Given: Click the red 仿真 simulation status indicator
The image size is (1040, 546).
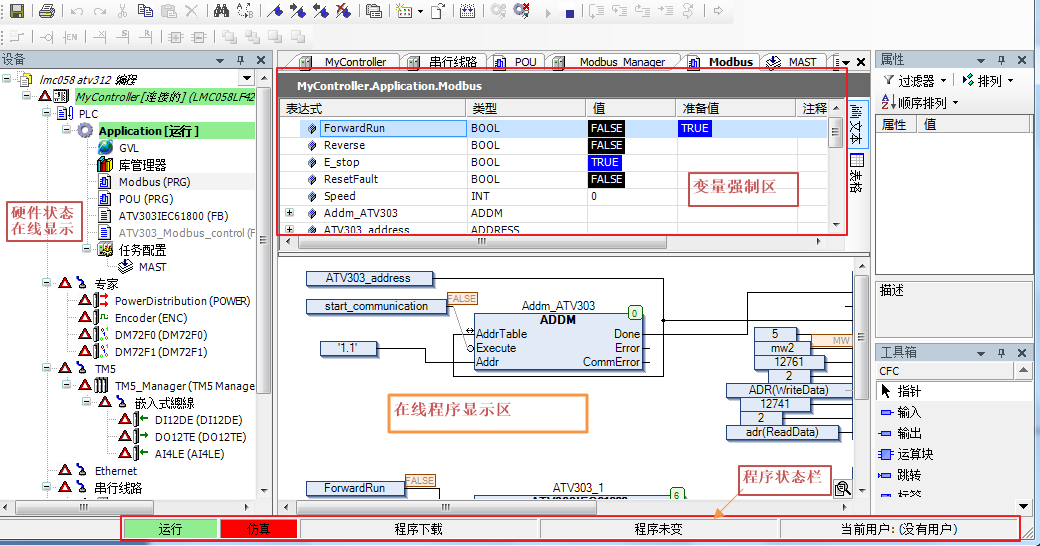Looking at the screenshot, I should [x=258, y=529].
